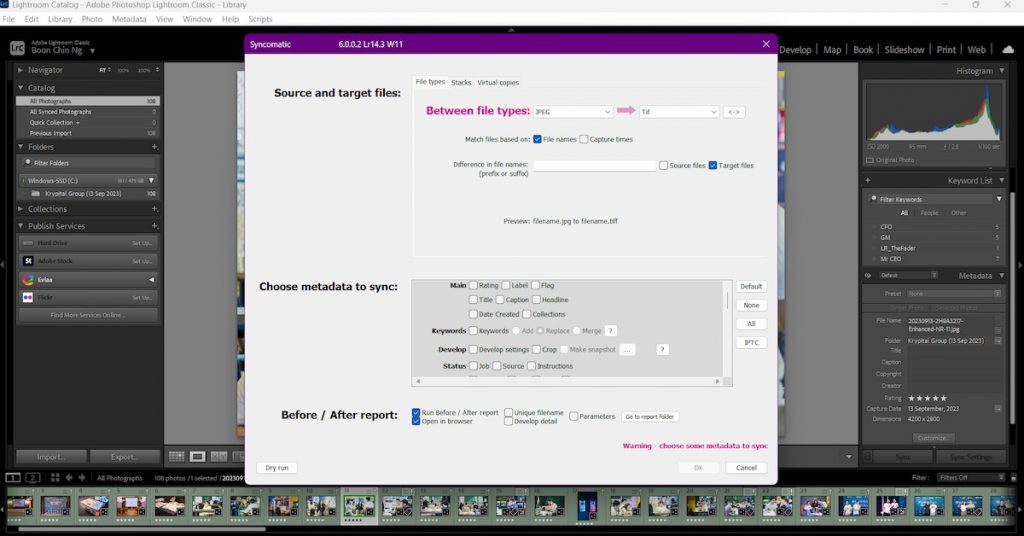
Task: Enable the Capture times checkbox
Action: [584, 139]
